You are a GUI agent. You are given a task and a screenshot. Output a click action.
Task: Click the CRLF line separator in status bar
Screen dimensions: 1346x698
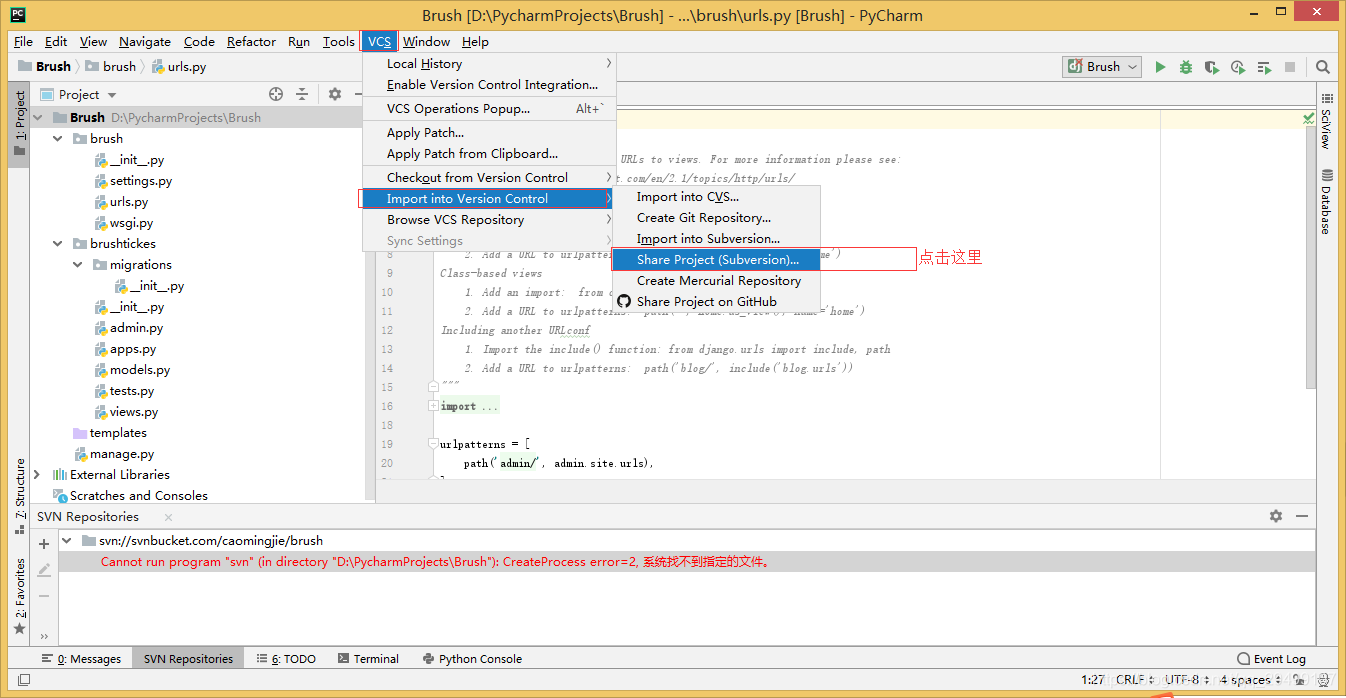[1135, 680]
